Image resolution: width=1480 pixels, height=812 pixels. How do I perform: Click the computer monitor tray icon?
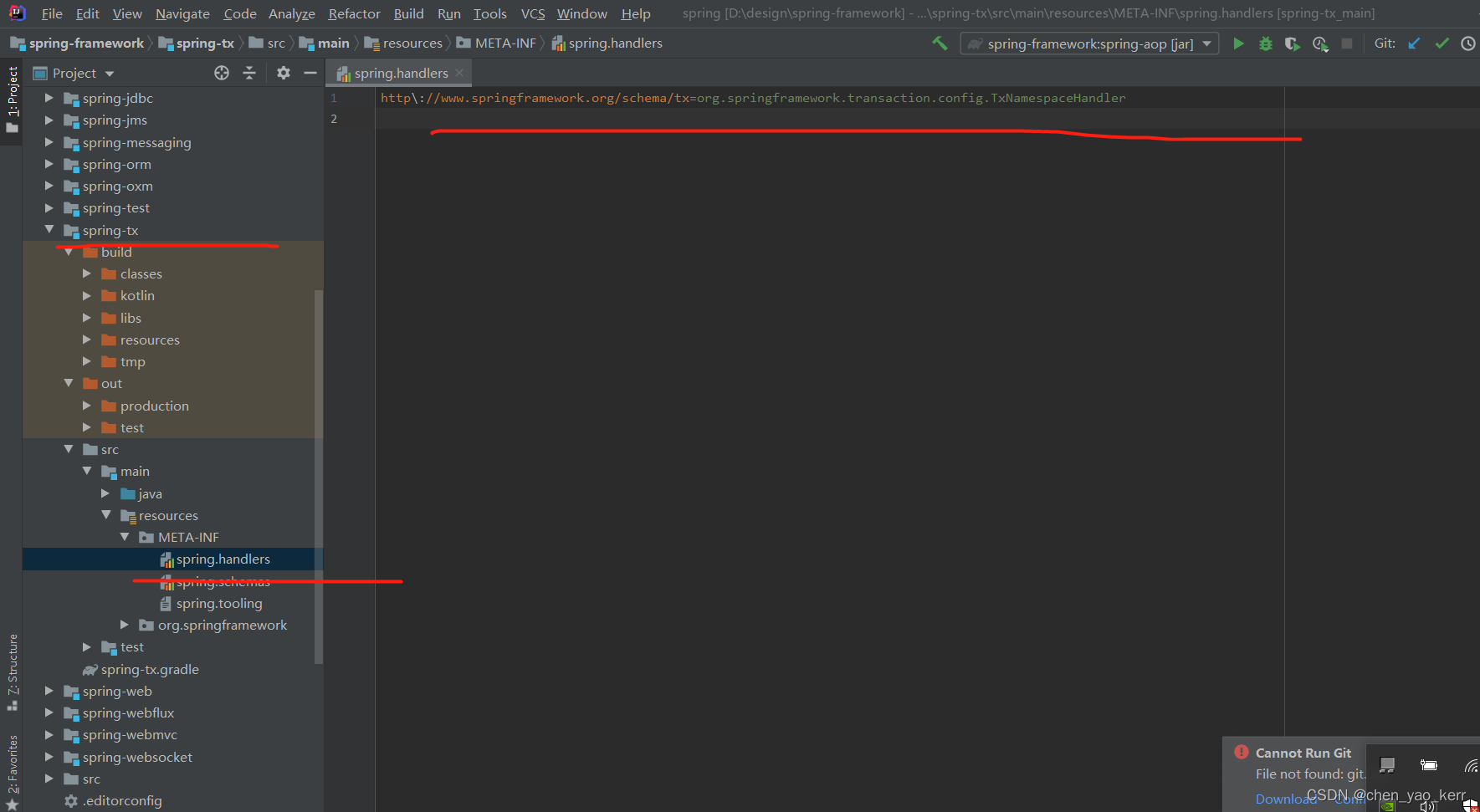point(1387,765)
